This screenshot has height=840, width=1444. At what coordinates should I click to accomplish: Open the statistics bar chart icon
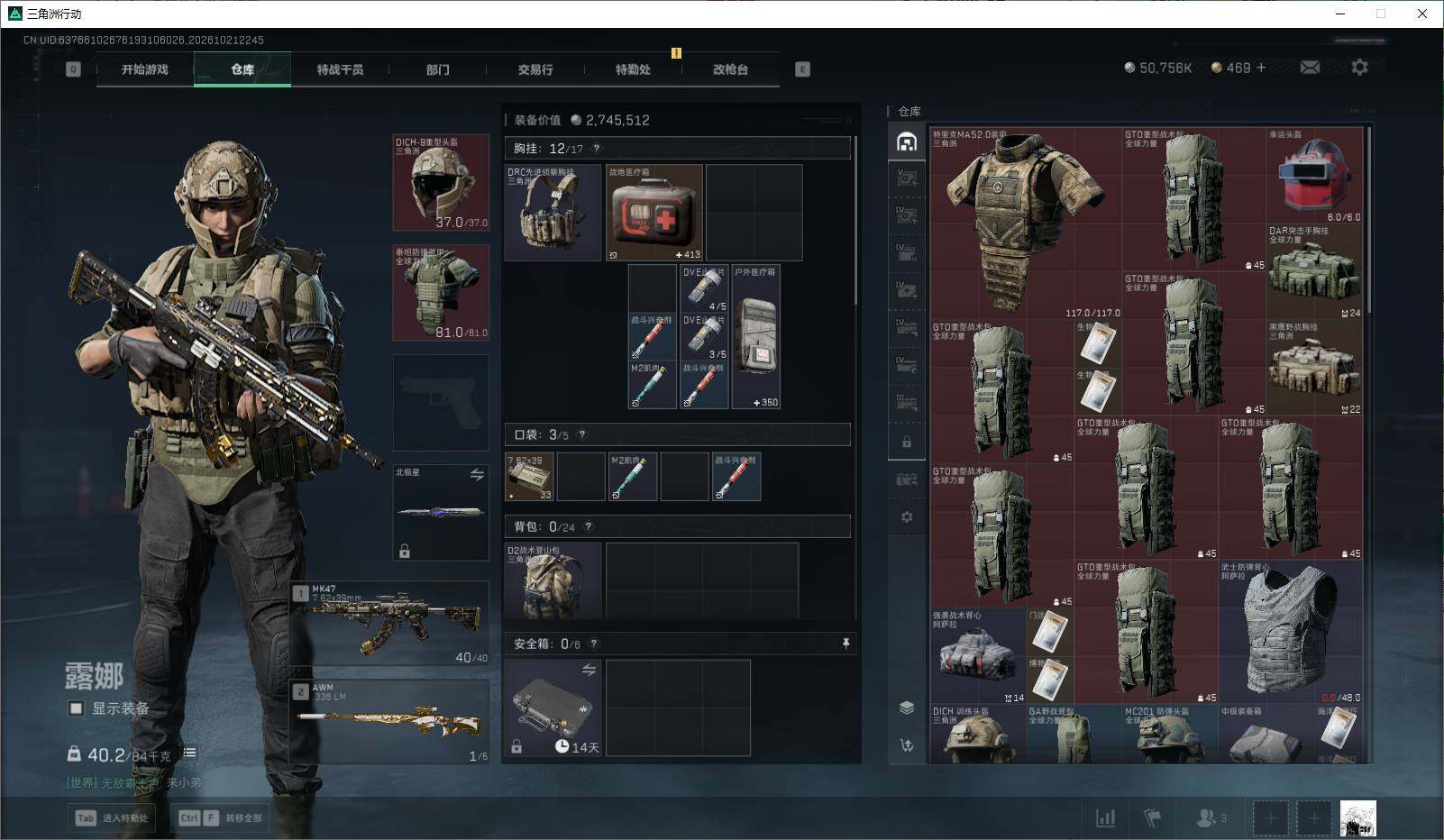(x=1105, y=817)
